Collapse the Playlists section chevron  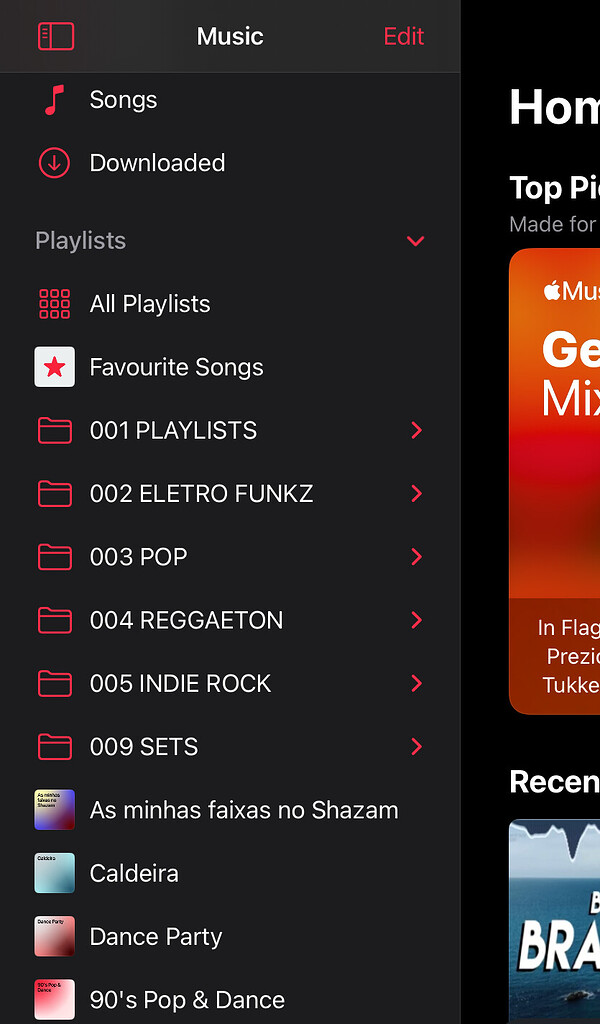pos(415,241)
